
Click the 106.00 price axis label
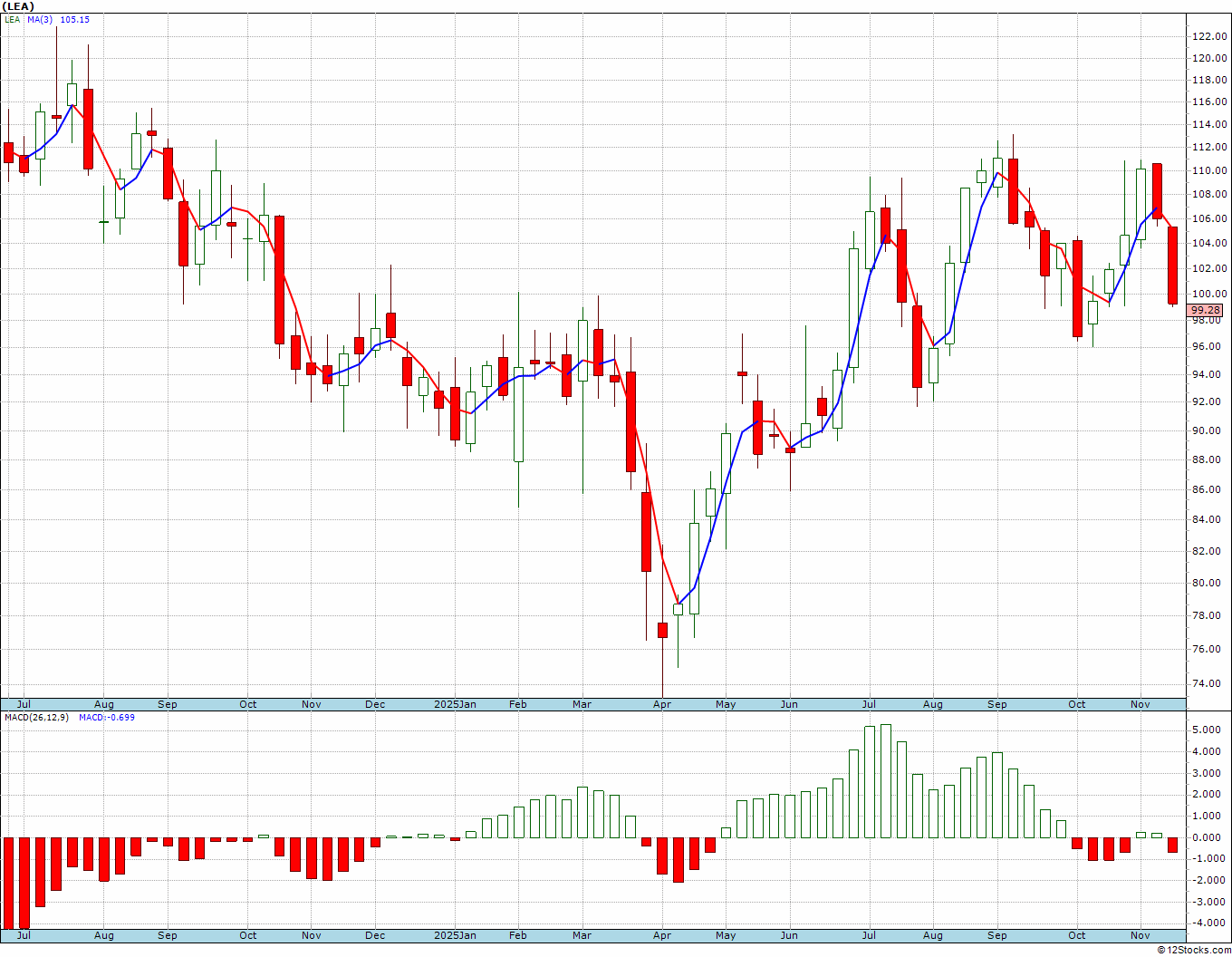[x=1209, y=218]
